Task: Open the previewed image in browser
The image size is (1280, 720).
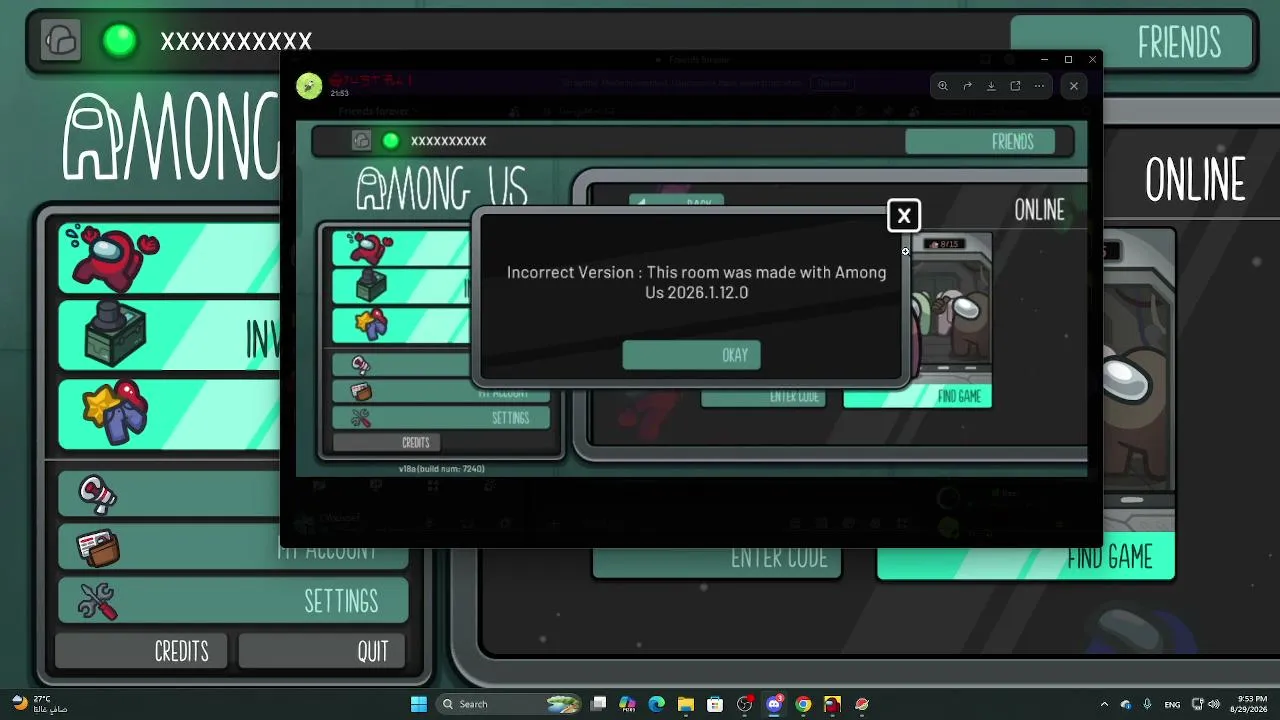Action: [x=1015, y=86]
